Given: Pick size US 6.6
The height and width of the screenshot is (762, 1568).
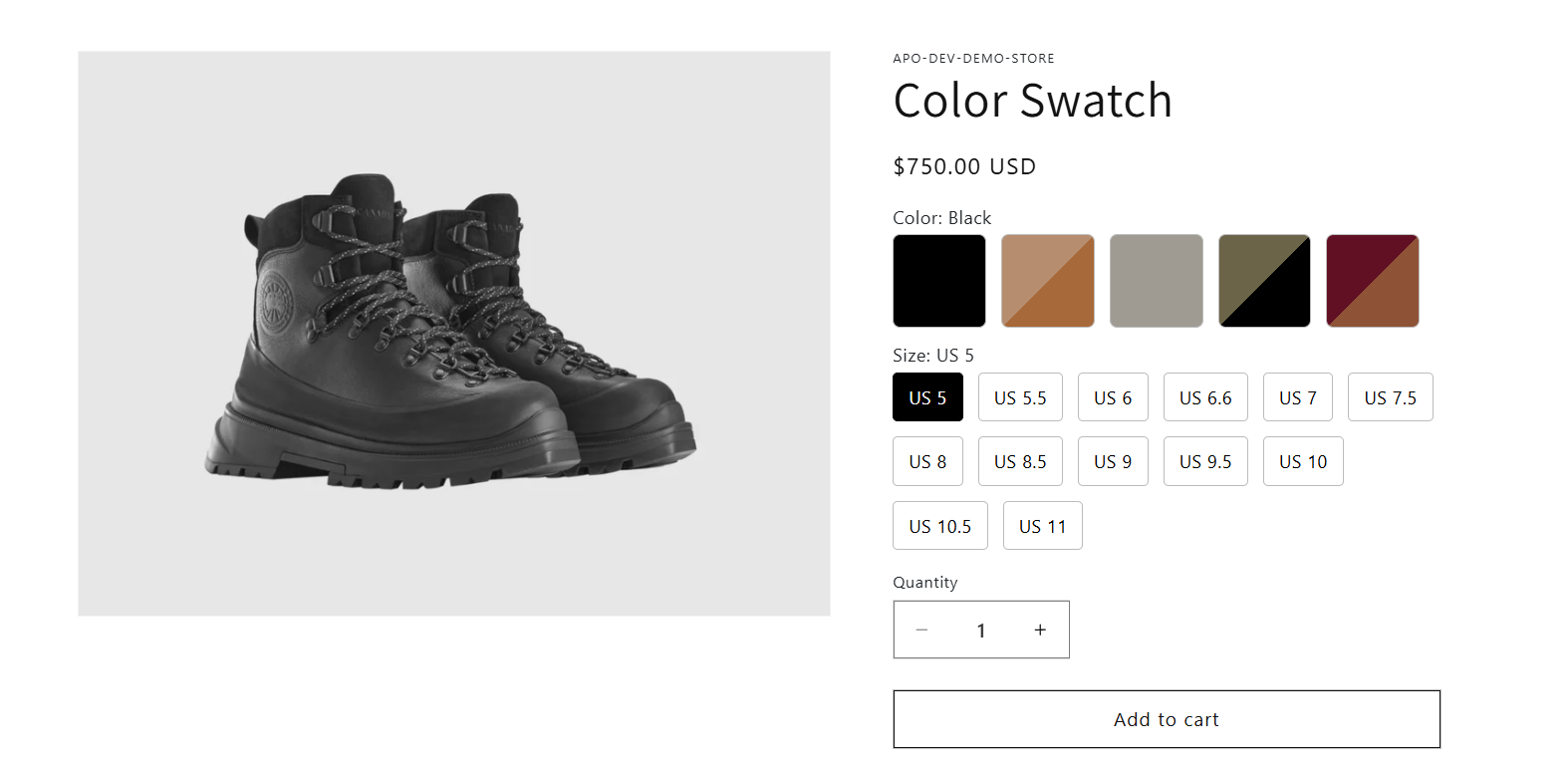Looking at the screenshot, I should click(x=1205, y=397).
